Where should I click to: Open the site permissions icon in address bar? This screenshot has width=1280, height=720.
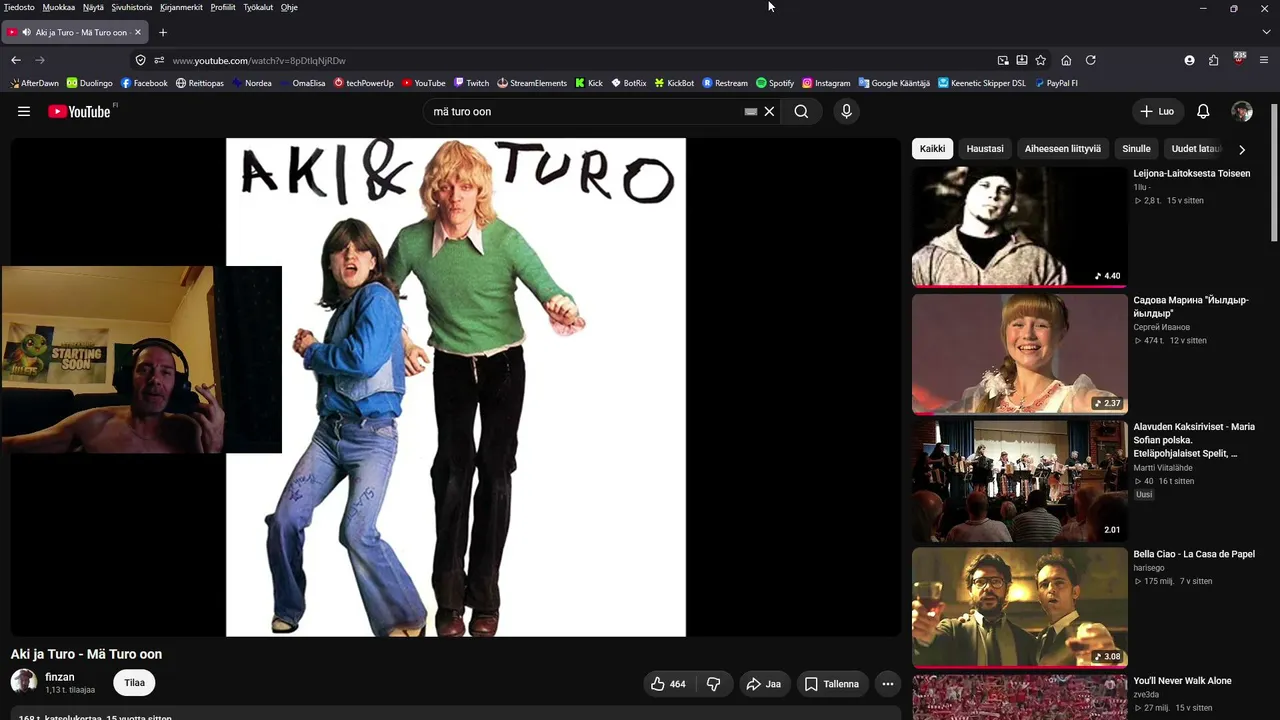[x=159, y=60]
